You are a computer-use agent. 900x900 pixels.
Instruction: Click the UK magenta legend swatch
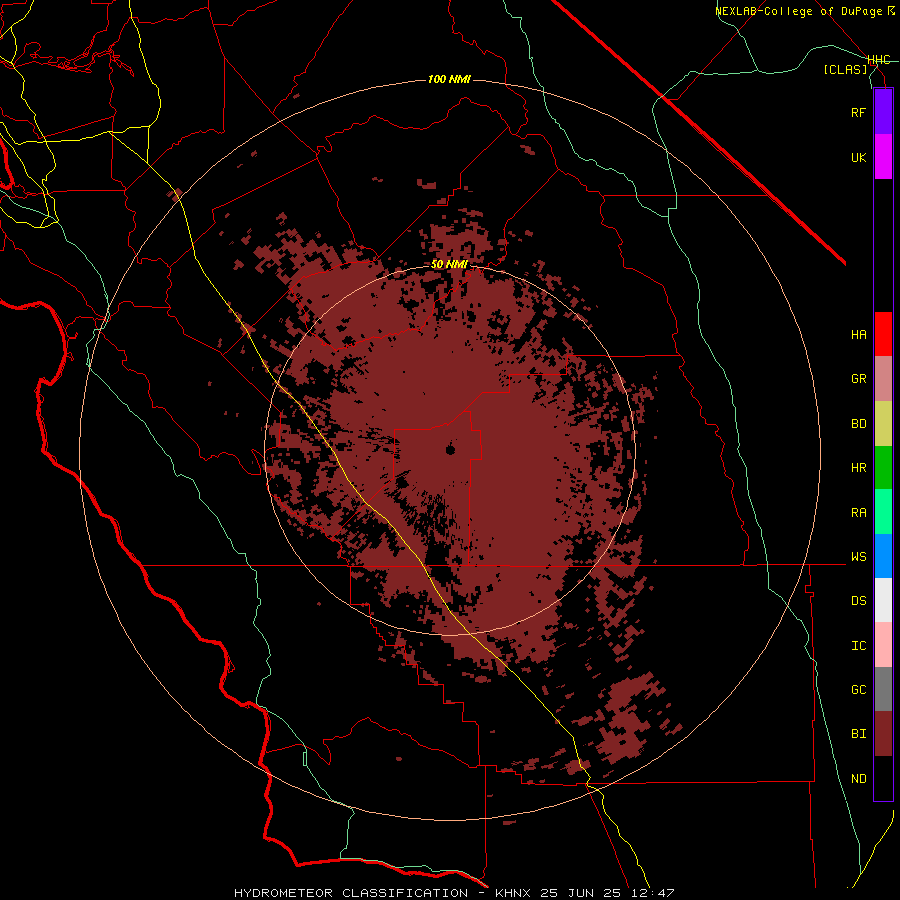883,157
